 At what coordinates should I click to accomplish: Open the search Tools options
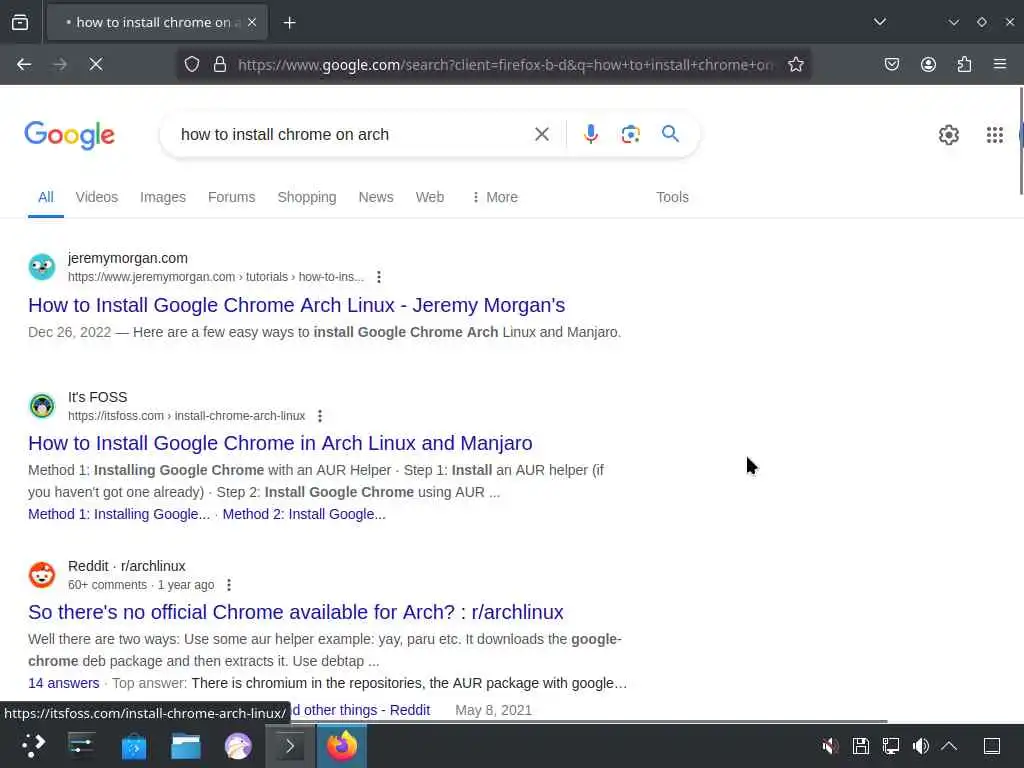[672, 197]
